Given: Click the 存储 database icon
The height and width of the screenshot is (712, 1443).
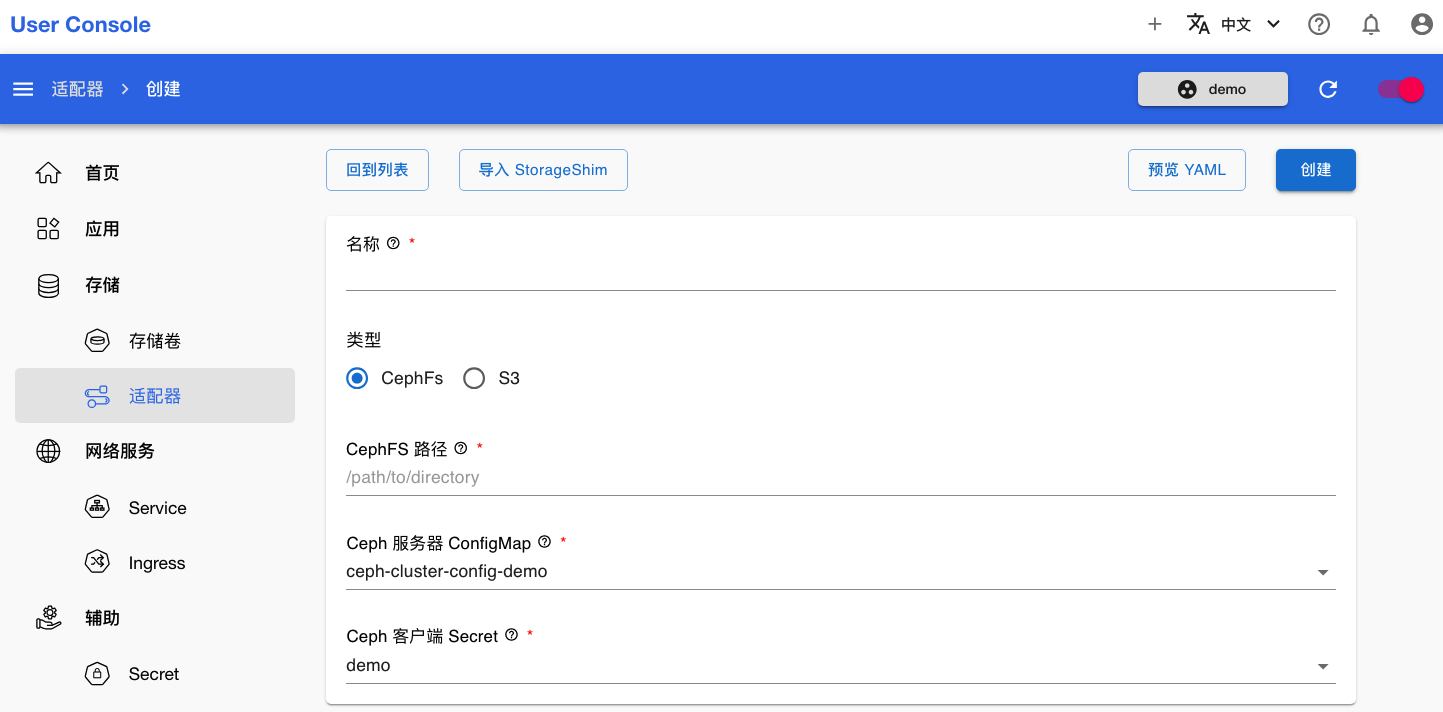Looking at the screenshot, I should [48, 285].
